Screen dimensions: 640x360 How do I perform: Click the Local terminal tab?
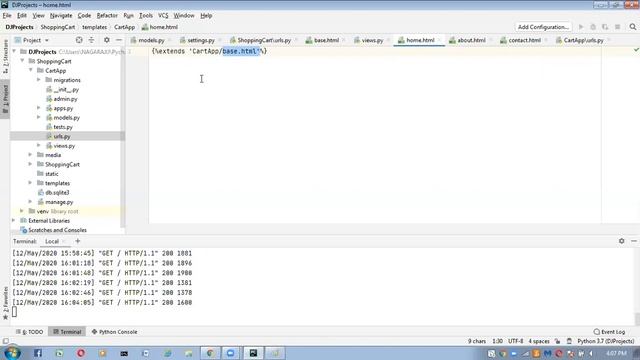tap(52, 241)
